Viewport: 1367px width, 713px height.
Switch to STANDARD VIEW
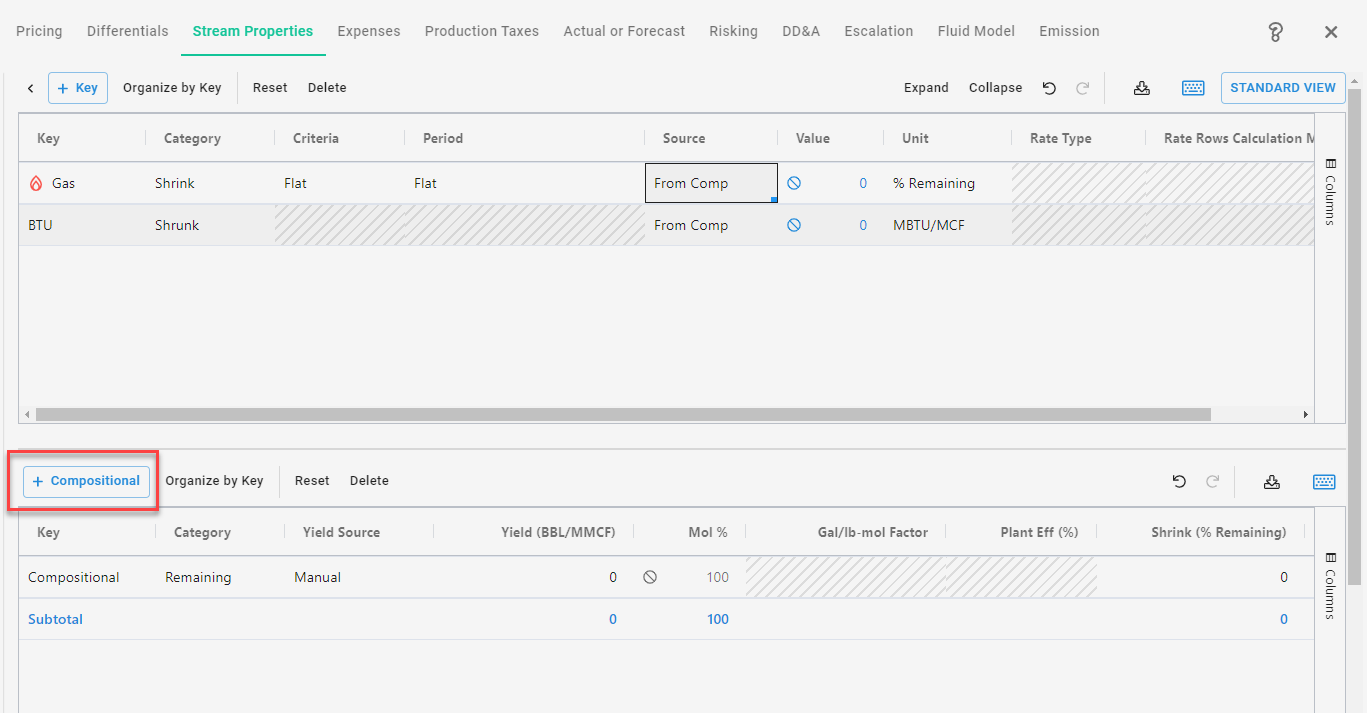[x=1282, y=88]
